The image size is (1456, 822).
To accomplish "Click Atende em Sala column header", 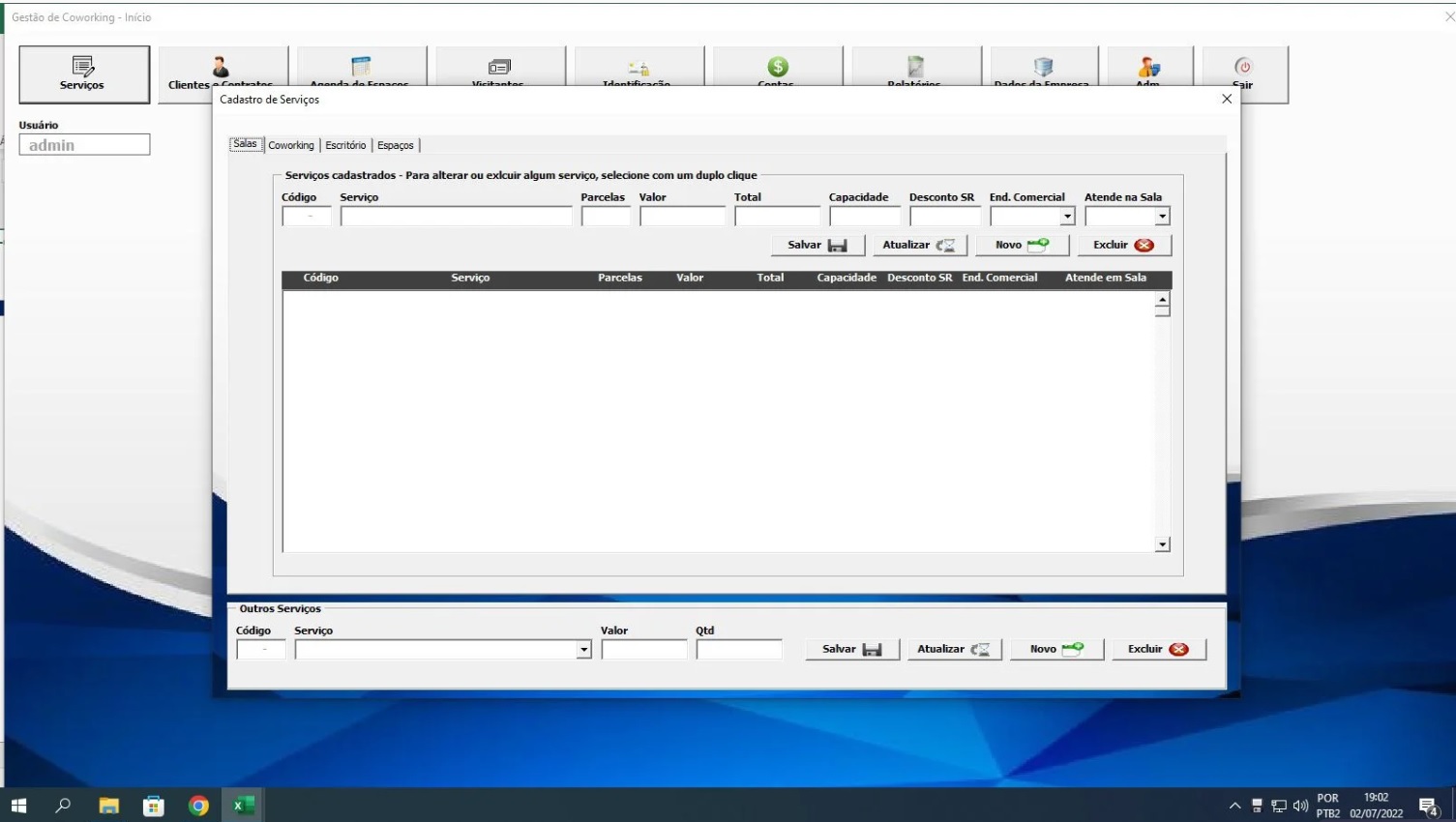I will [1106, 278].
